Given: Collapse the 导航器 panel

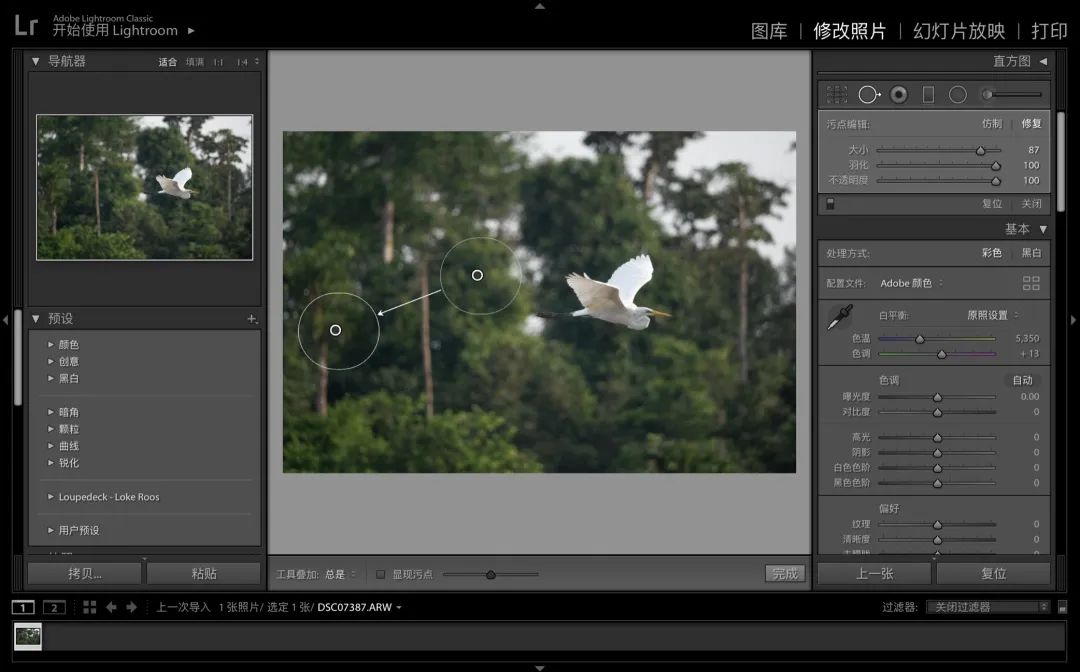Looking at the screenshot, I should pos(36,61).
